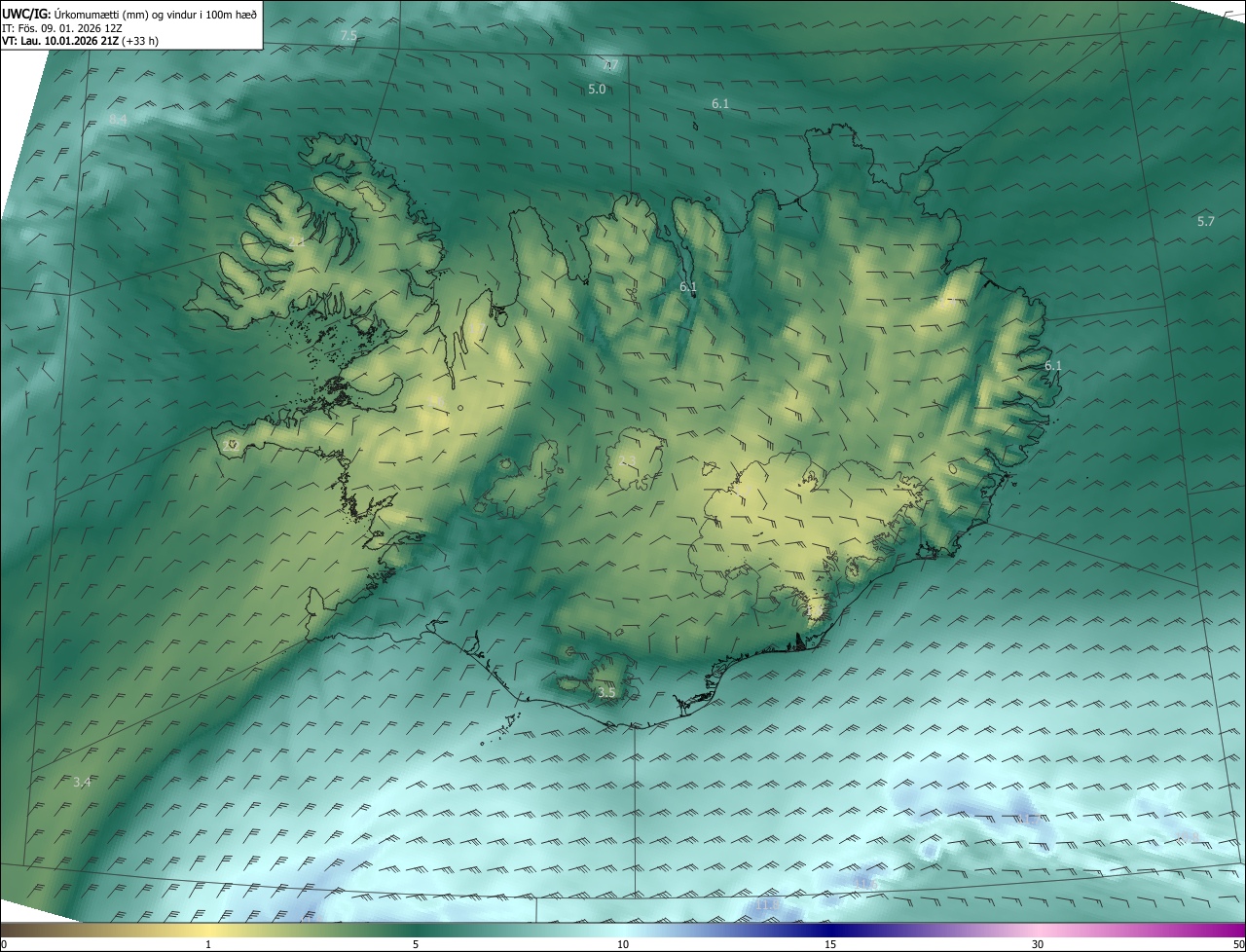Select the 11.8 value label above the color scale
Viewport: 1246px width, 952px height.
[766, 906]
